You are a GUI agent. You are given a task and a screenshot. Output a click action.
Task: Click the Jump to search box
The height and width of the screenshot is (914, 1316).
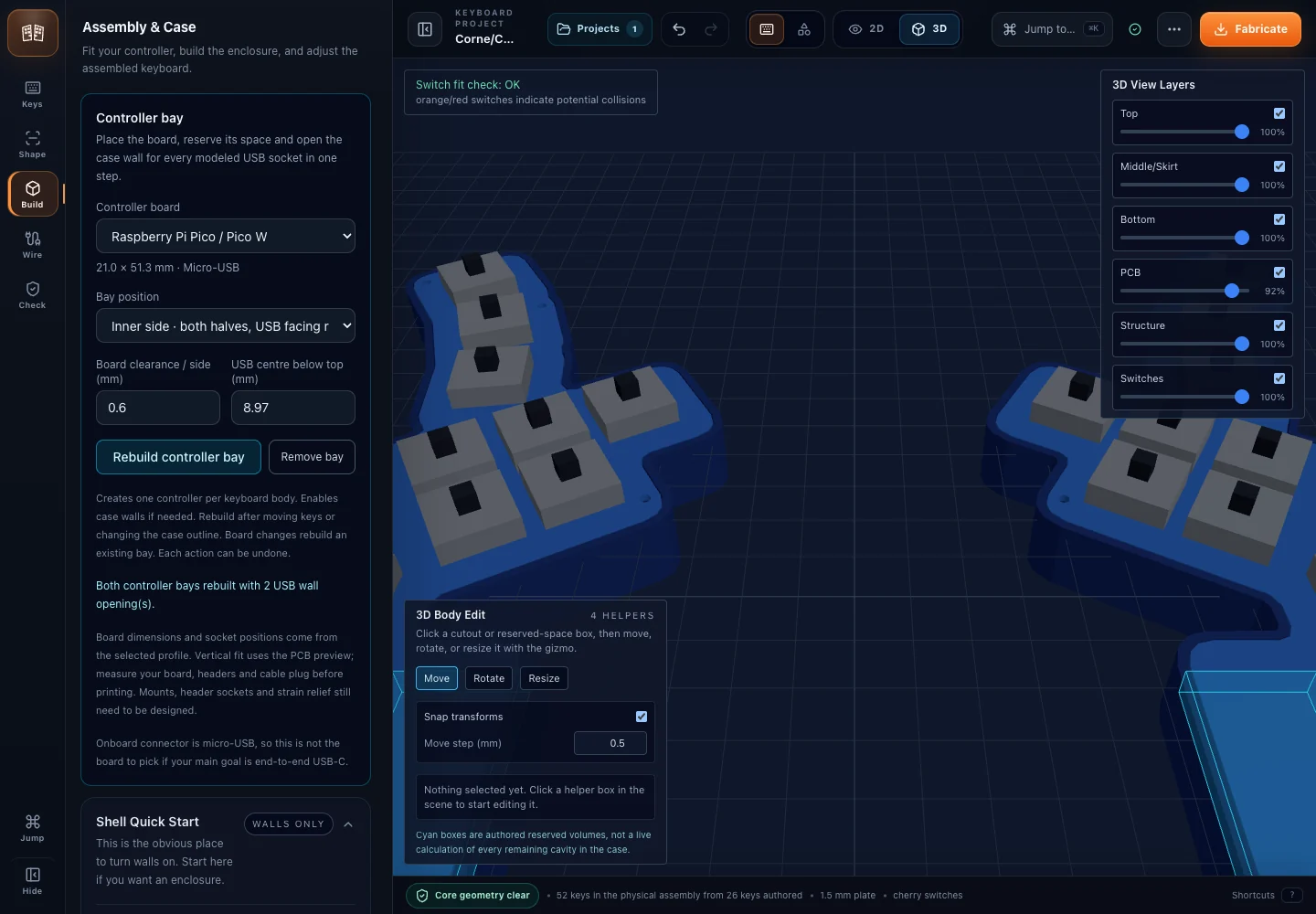pos(1052,29)
